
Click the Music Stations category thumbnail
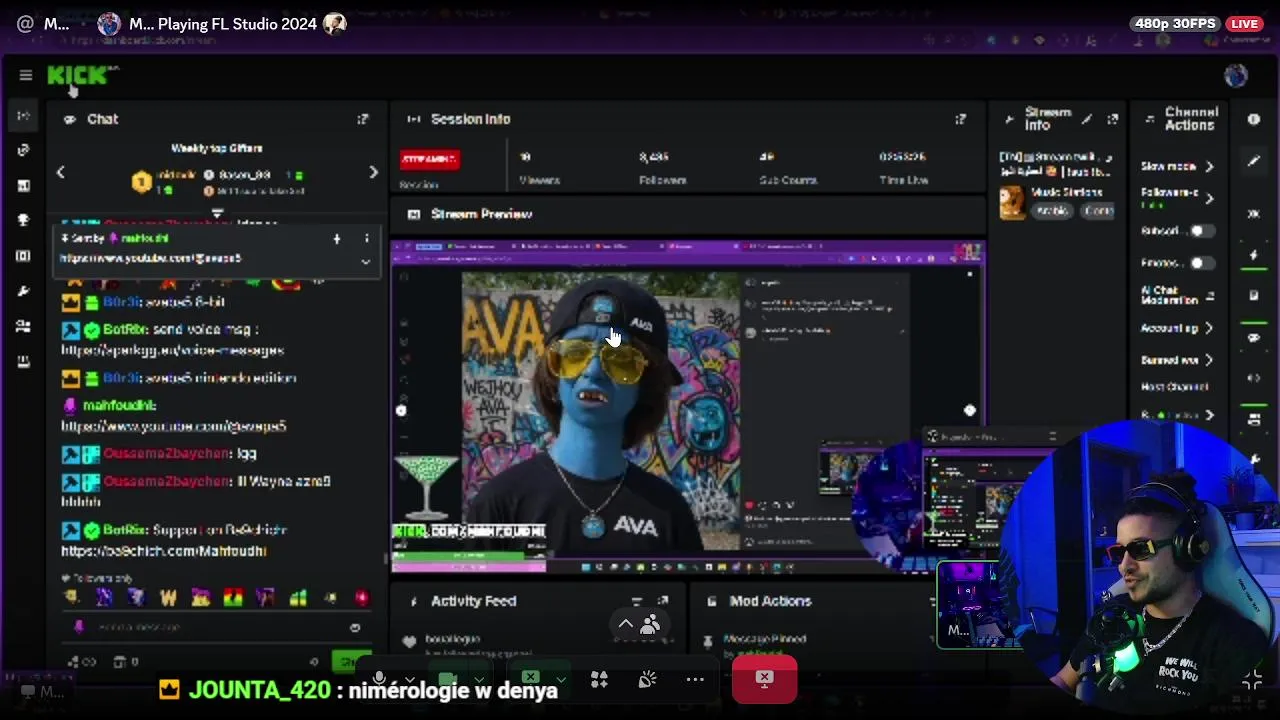1012,202
